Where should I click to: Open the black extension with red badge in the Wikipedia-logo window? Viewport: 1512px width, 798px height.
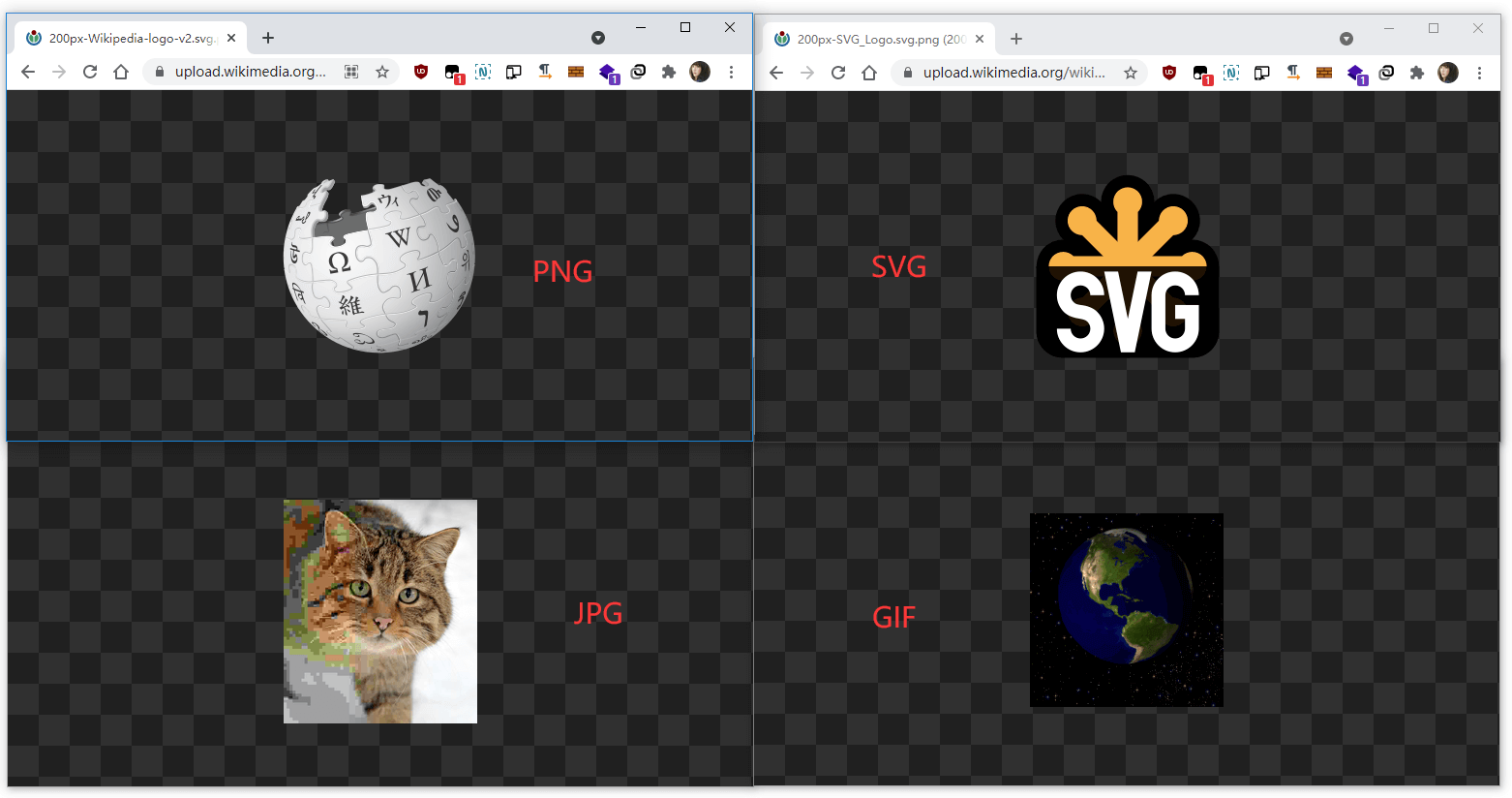pos(453,73)
